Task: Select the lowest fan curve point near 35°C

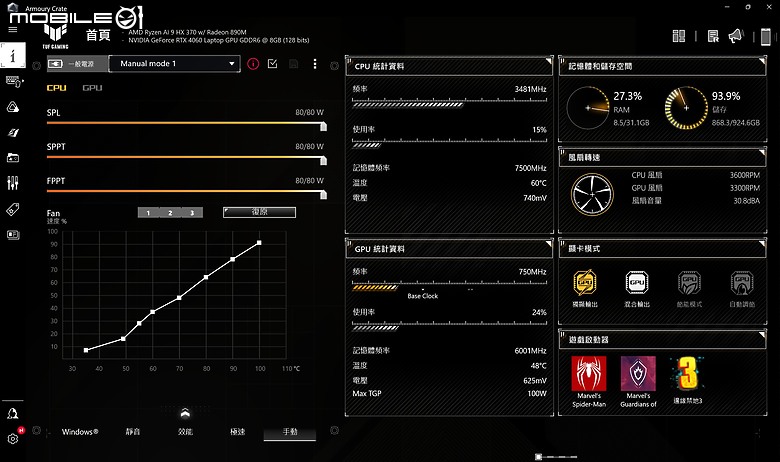Action: click(86, 350)
